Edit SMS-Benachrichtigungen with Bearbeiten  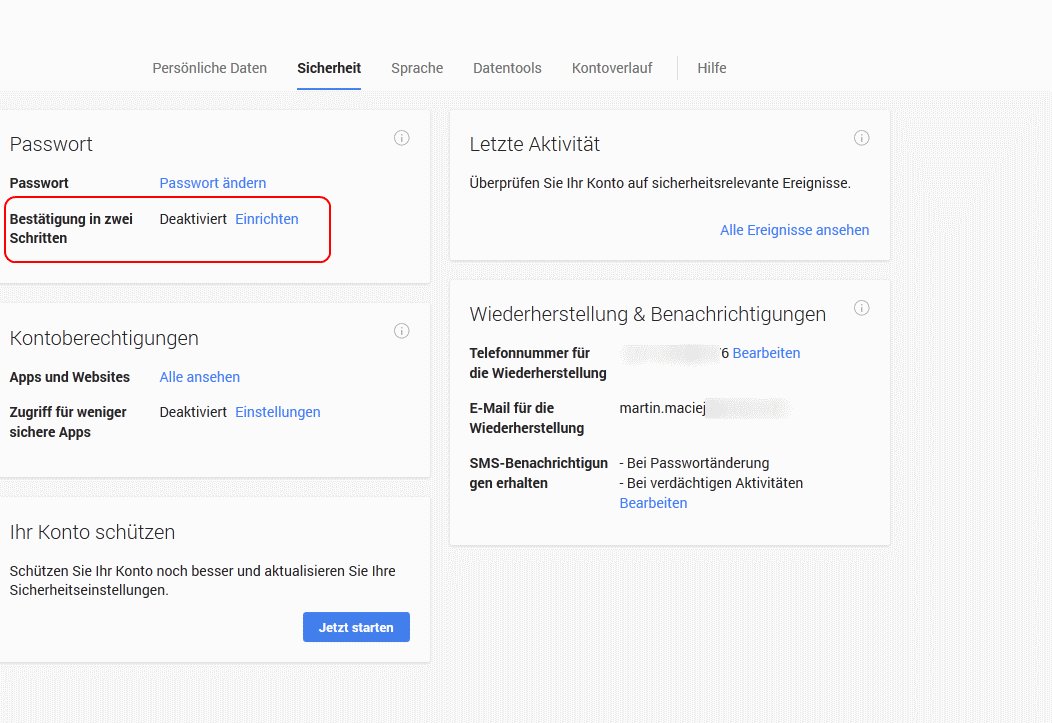click(x=653, y=503)
